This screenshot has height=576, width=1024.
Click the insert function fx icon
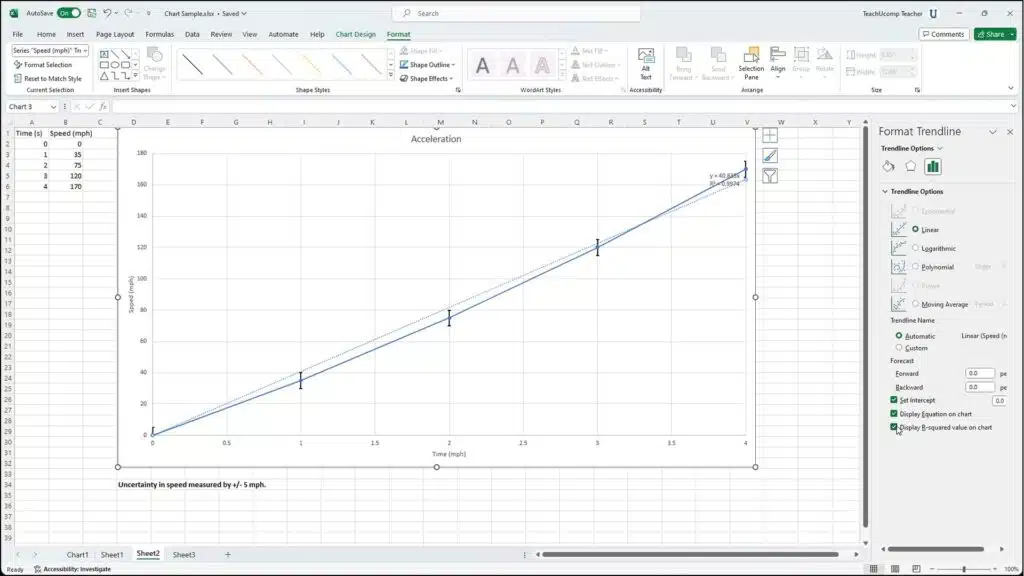point(103,106)
